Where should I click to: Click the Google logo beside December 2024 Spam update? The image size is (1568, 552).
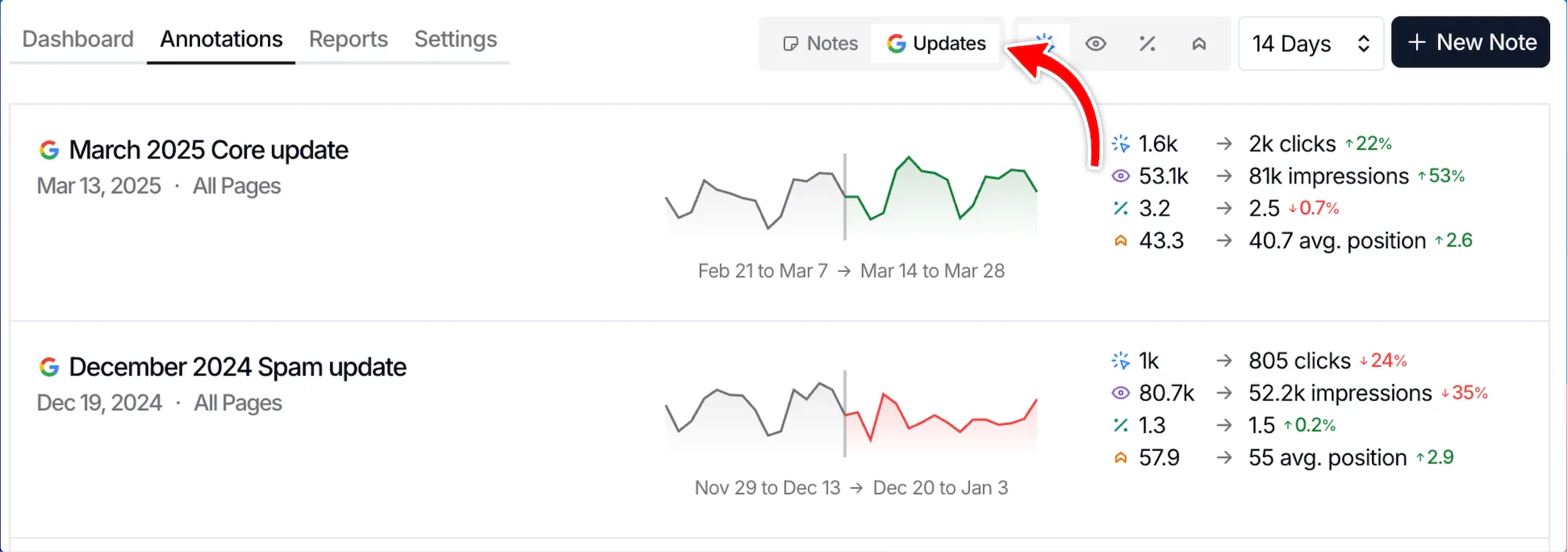pos(49,366)
